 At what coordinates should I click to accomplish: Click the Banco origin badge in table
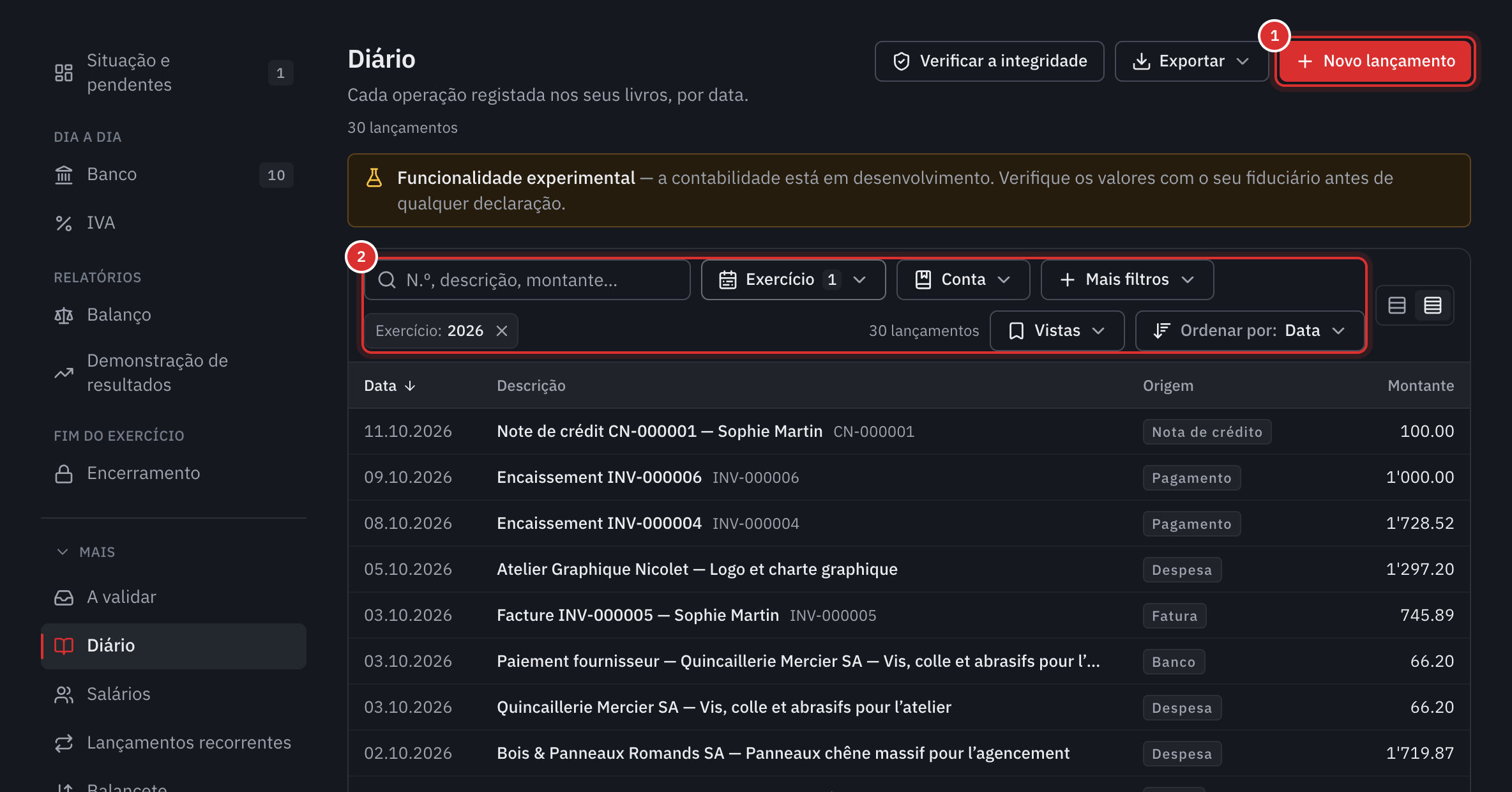point(1174,662)
